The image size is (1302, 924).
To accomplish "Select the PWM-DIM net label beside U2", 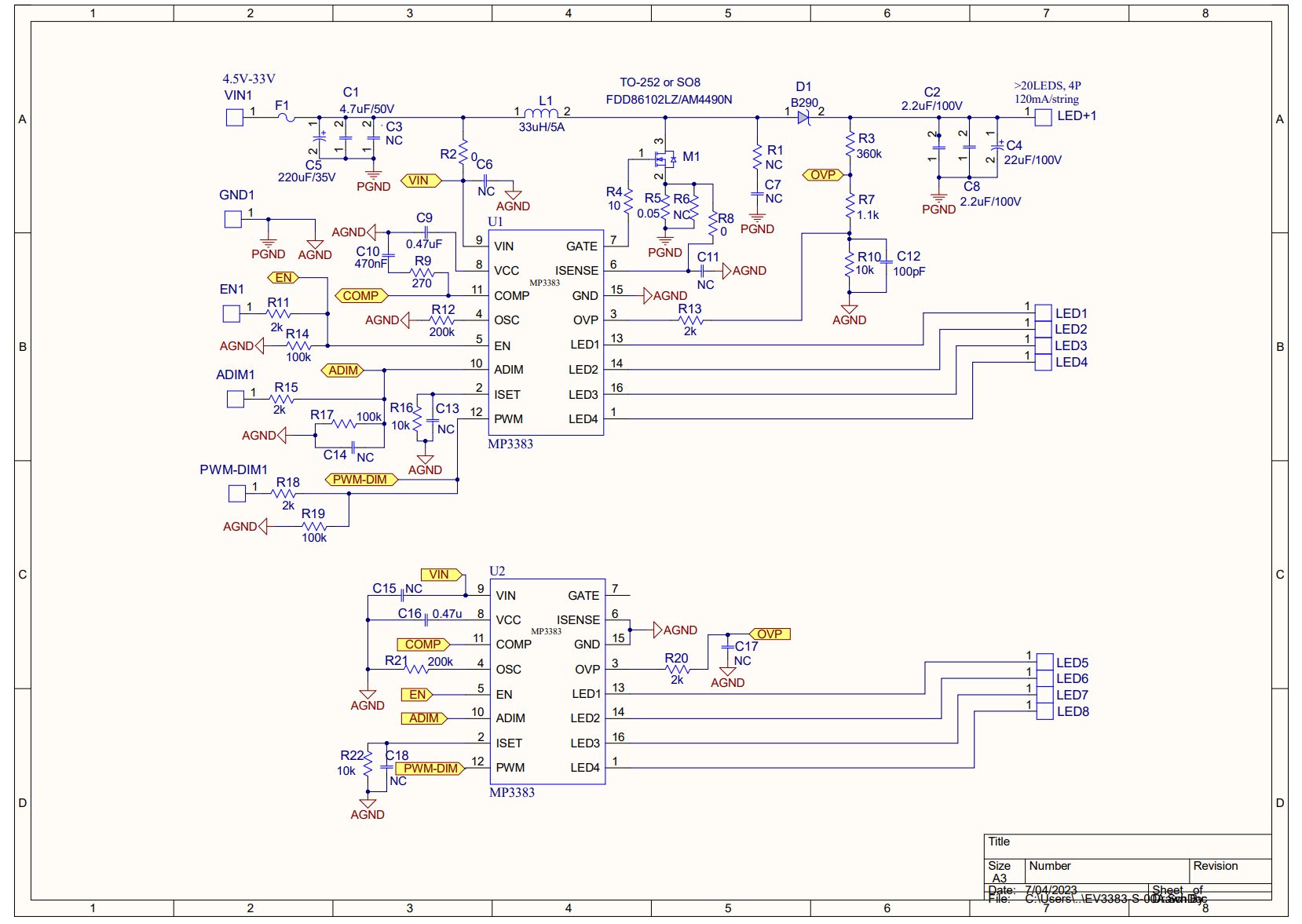I will pos(430,769).
